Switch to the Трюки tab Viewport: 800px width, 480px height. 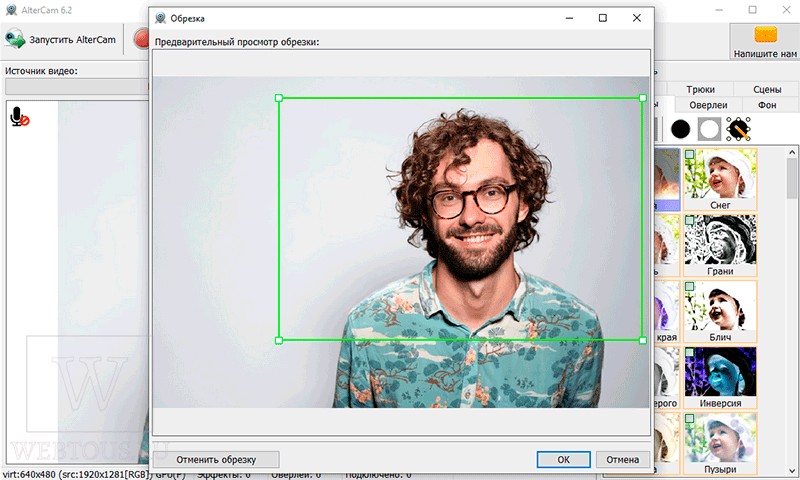(700, 89)
